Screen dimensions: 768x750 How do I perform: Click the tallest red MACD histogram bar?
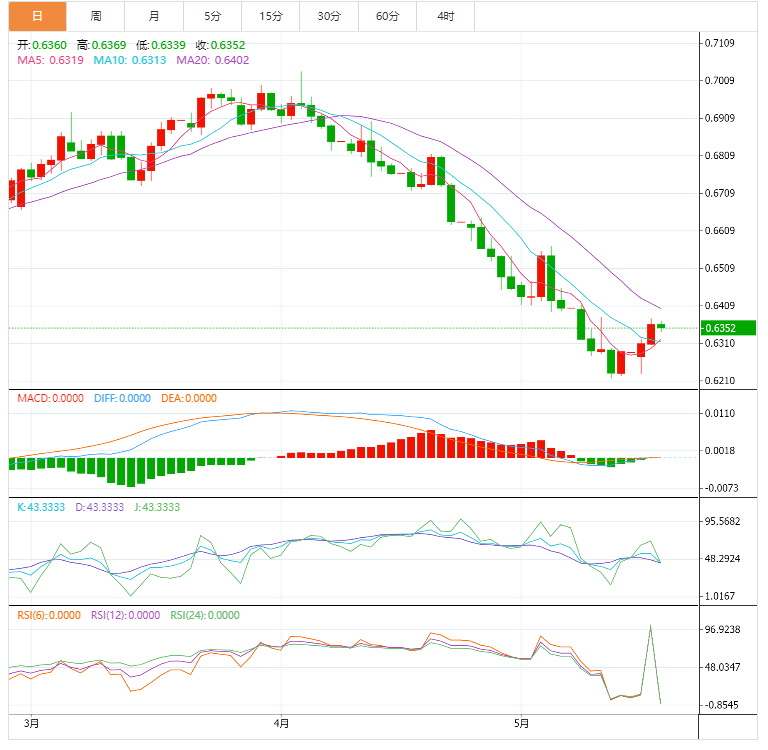tap(431, 444)
